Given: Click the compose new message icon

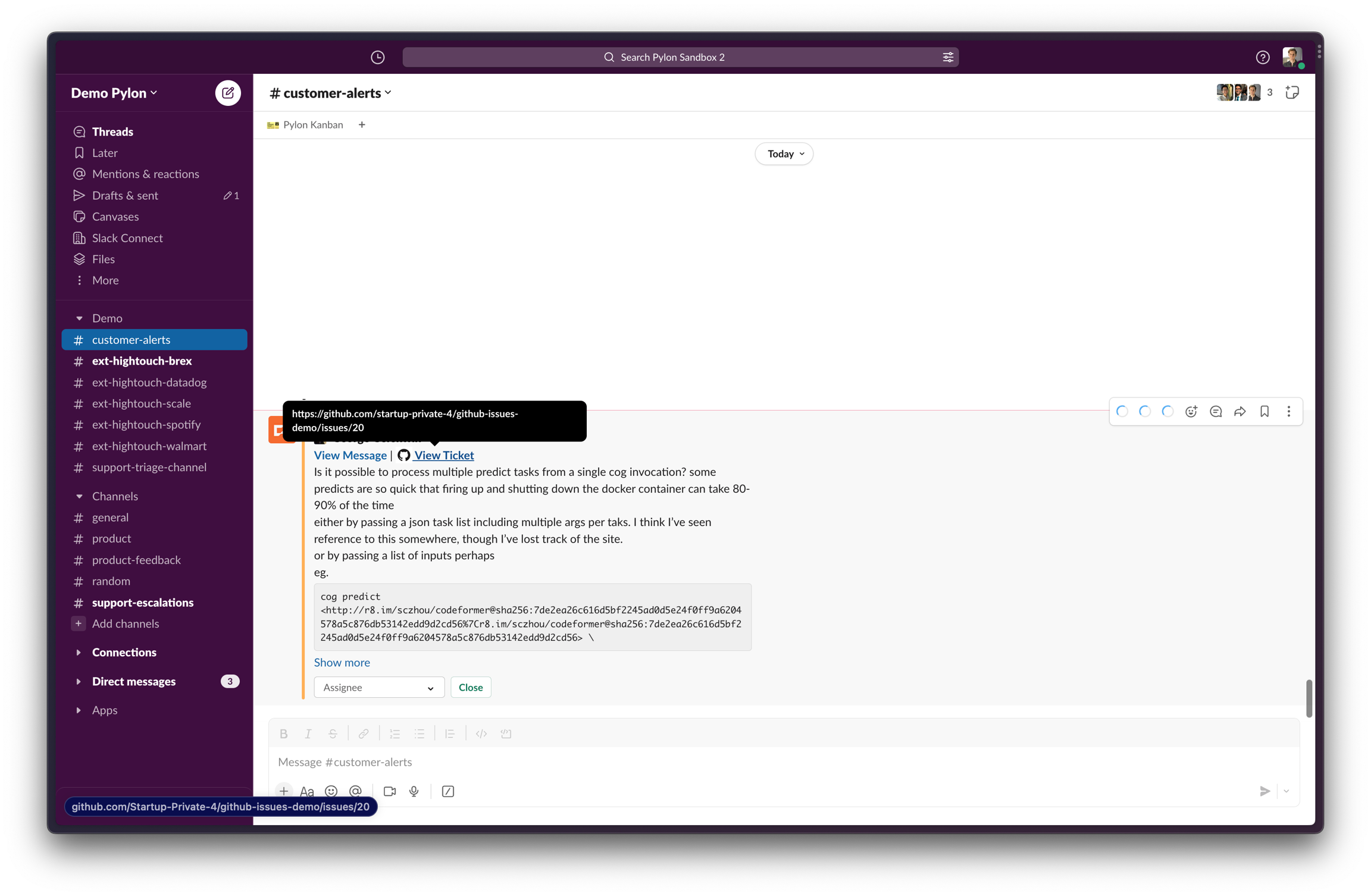Looking at the screenshot, I should (x=227, y=93).
